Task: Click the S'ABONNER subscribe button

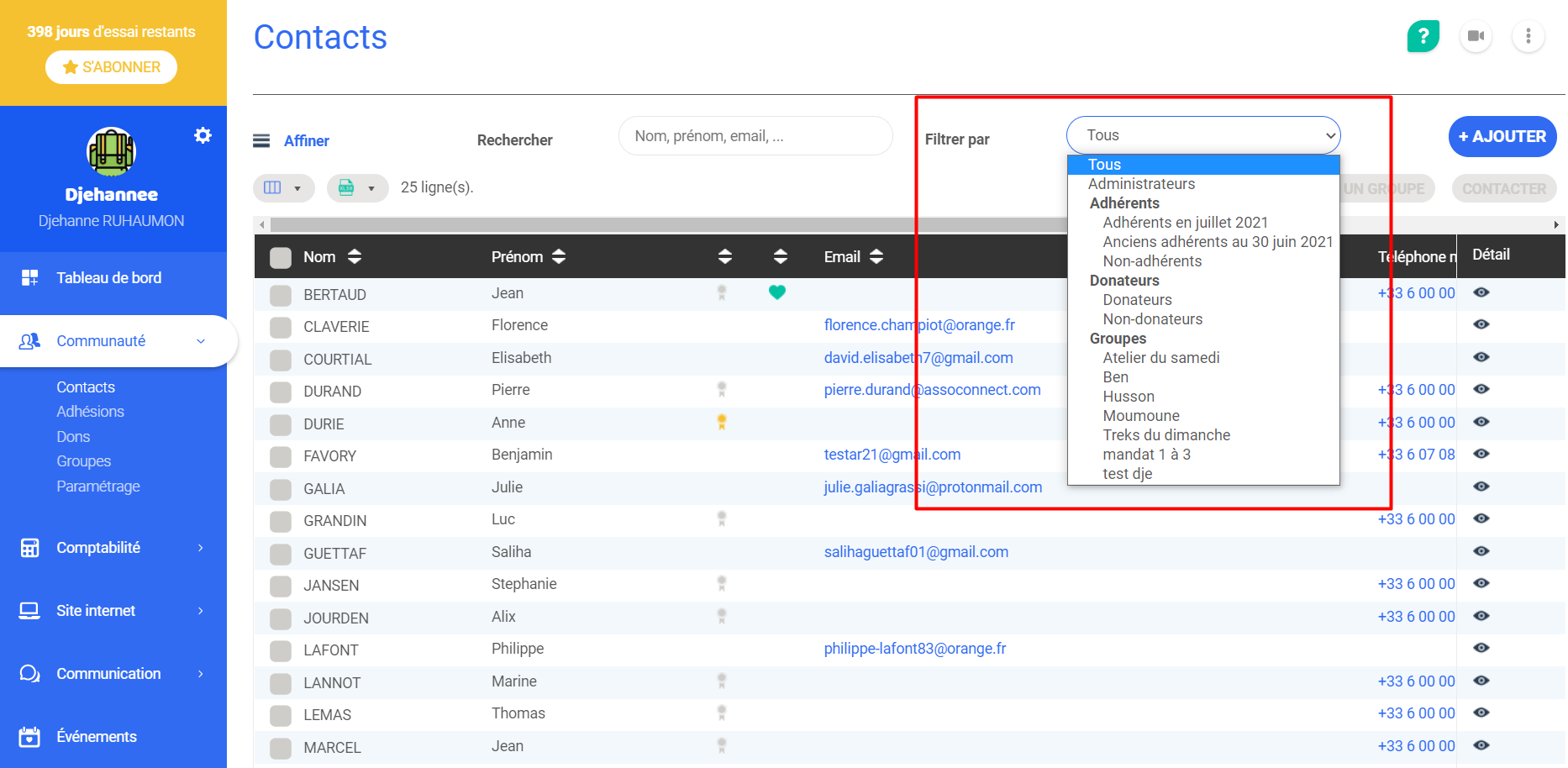Action: click(x=111, y=67)
